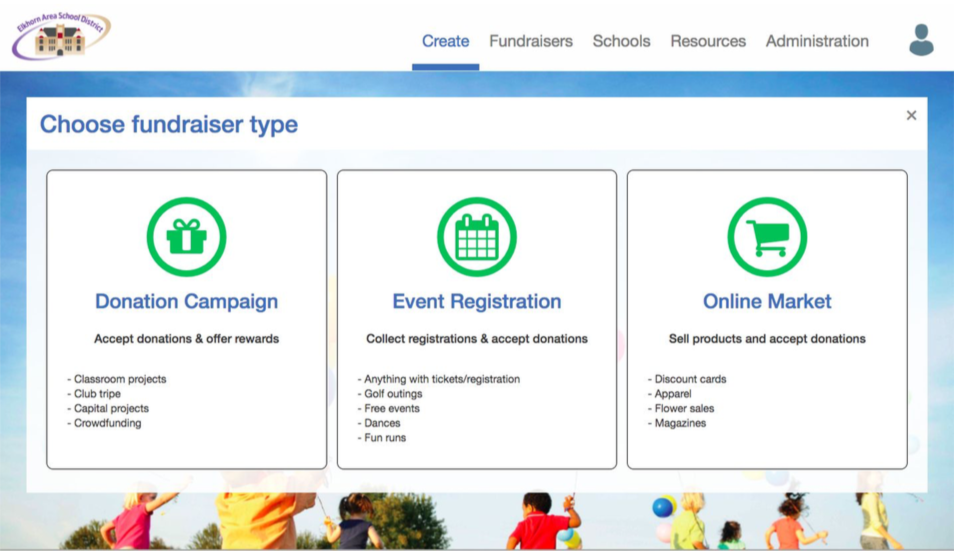This screenshot has height=551, width=954.
Task: Open the Administration menu item
Action: click(816, 41)
